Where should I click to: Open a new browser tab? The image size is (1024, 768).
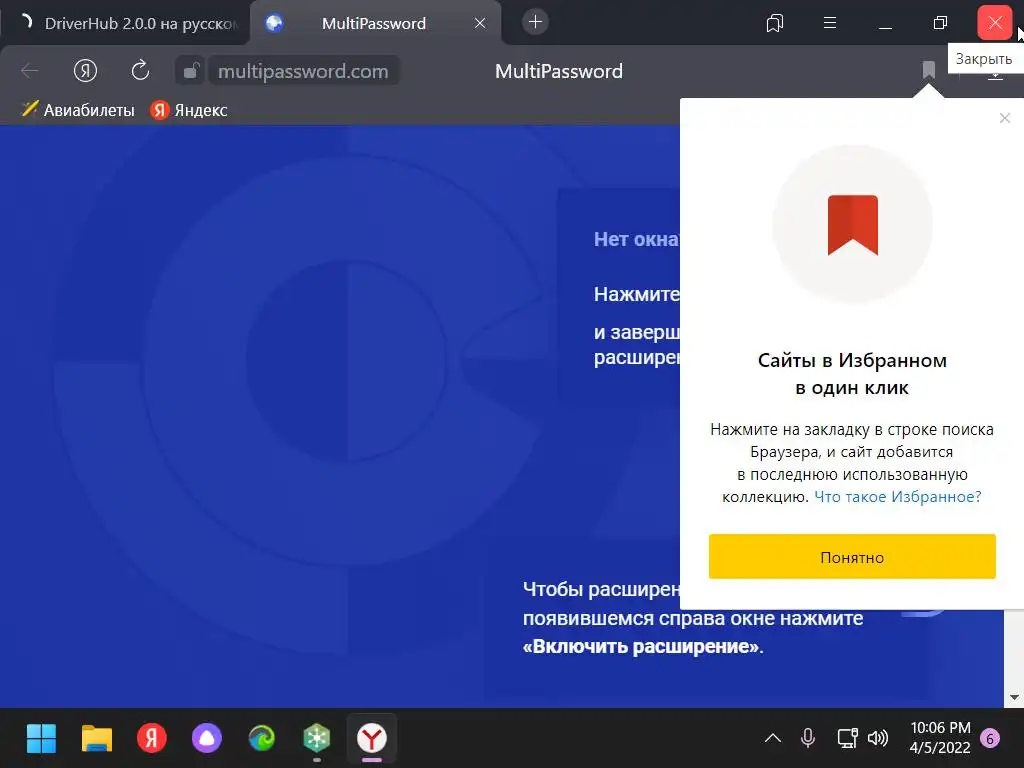(x=535, y=22)
